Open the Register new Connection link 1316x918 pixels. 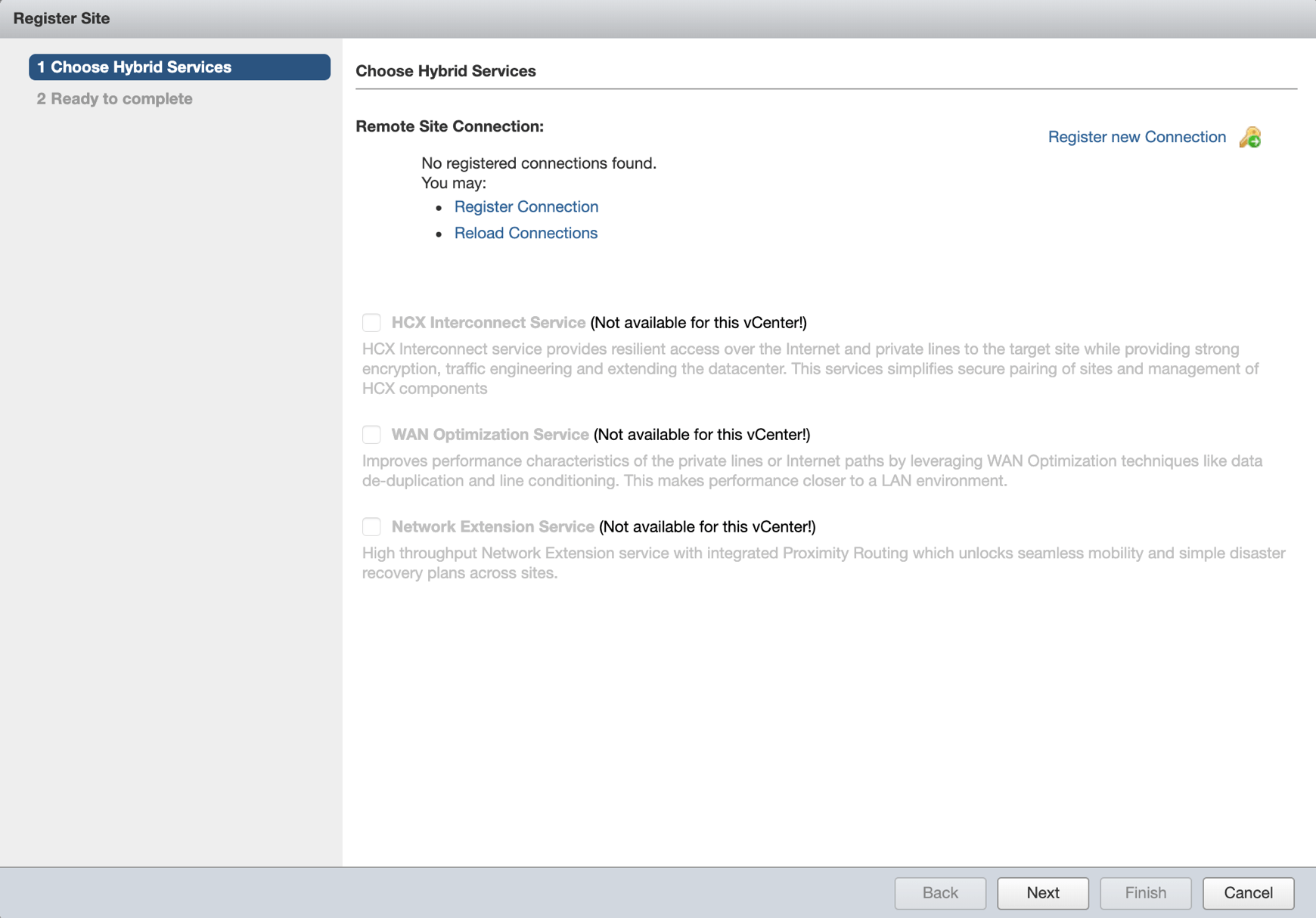point(1136,138)
